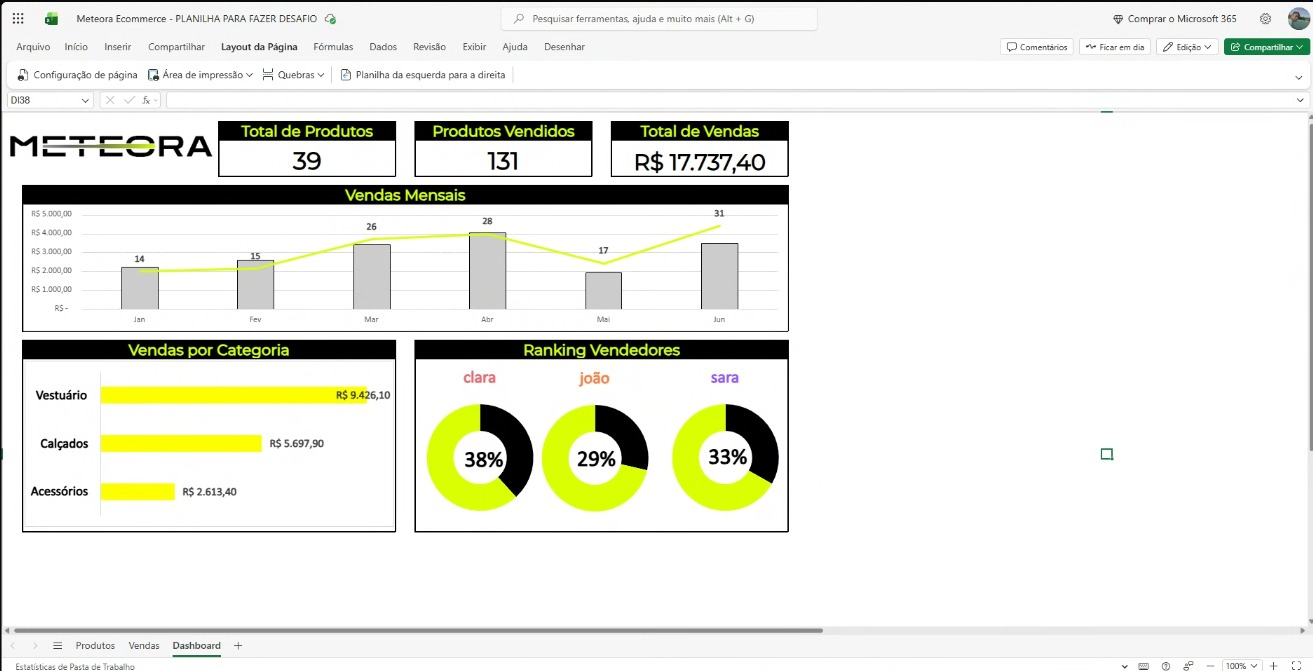Screen dimensions: 1313x671
Task: Click the Meteora logo image
Action: (x=110, y=147)
